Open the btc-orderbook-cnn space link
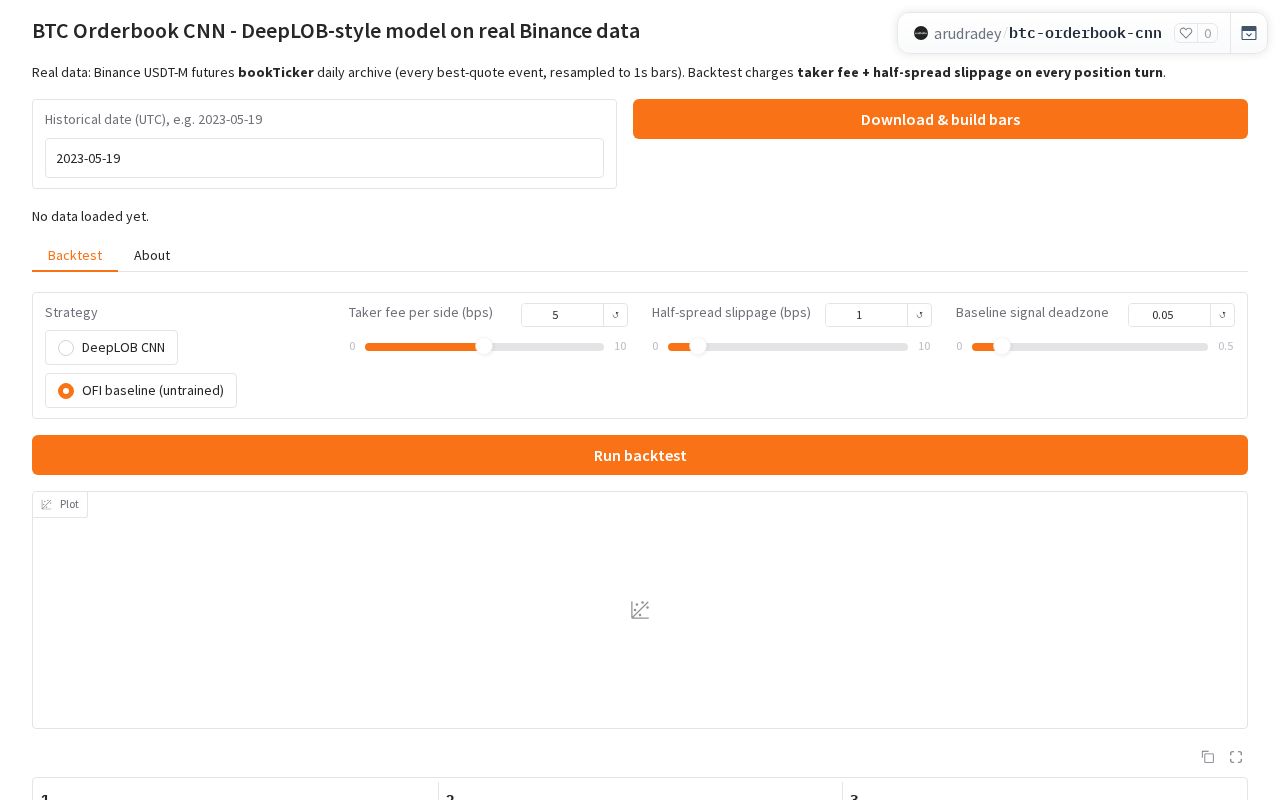 coord(1085,33)
